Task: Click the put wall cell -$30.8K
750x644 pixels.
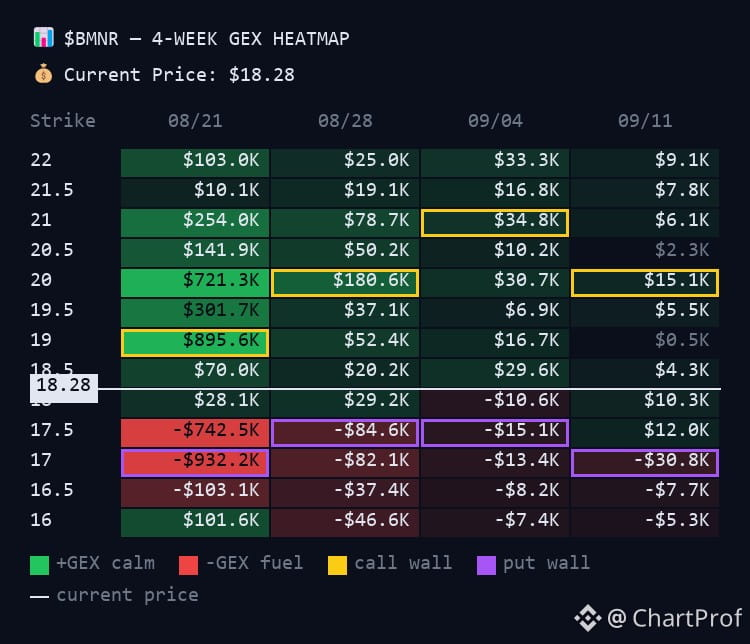Action: tap(645, 463)
